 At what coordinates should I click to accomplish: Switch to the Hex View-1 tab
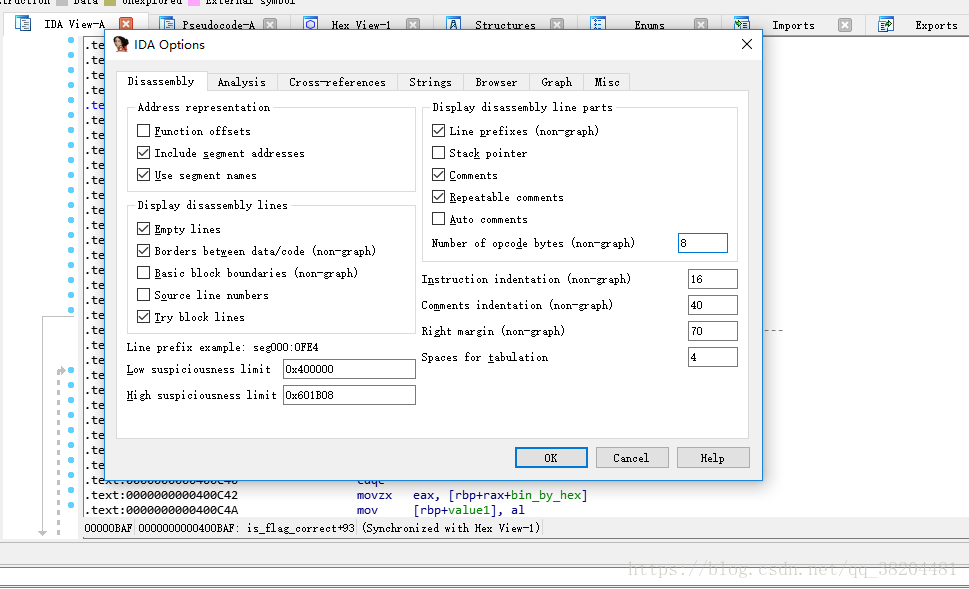pos(361,25)
